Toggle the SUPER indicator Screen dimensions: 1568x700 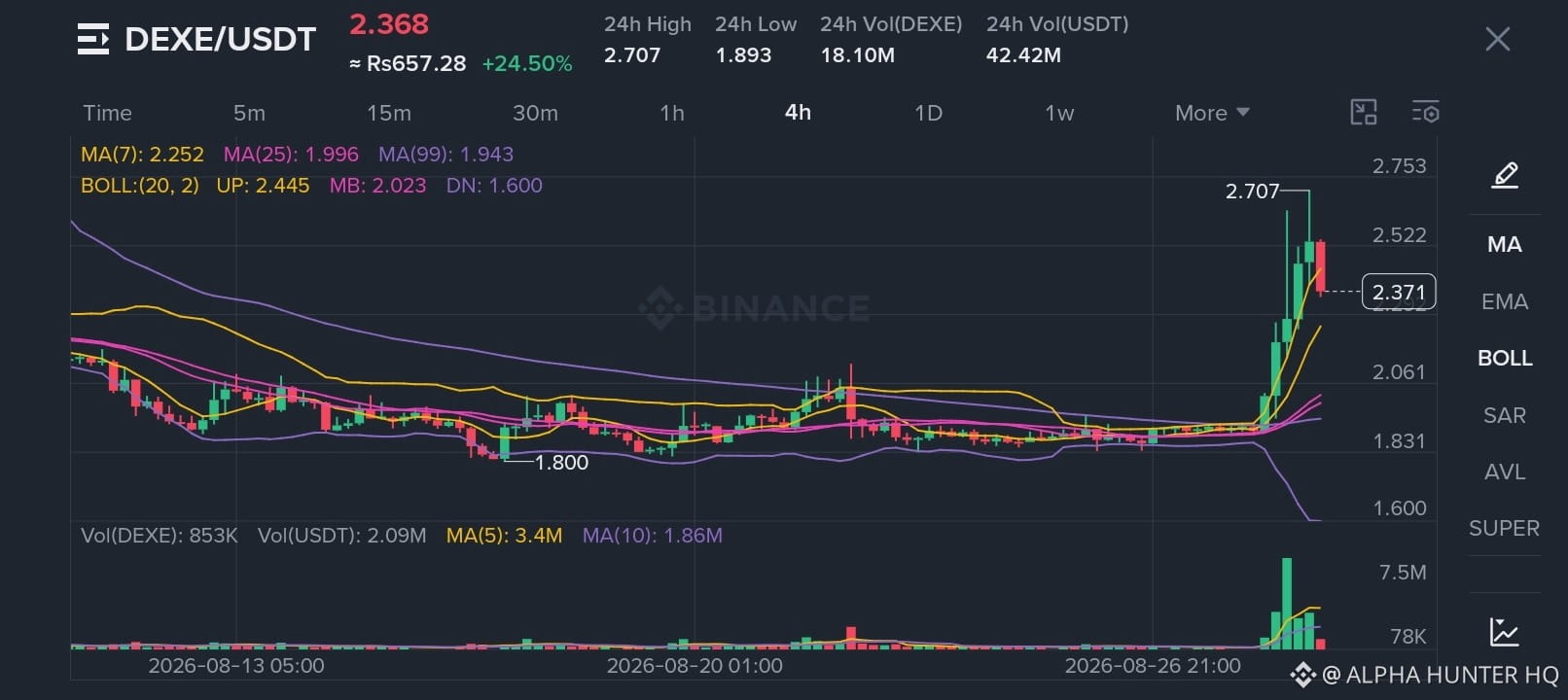(x=1505, y=529)
